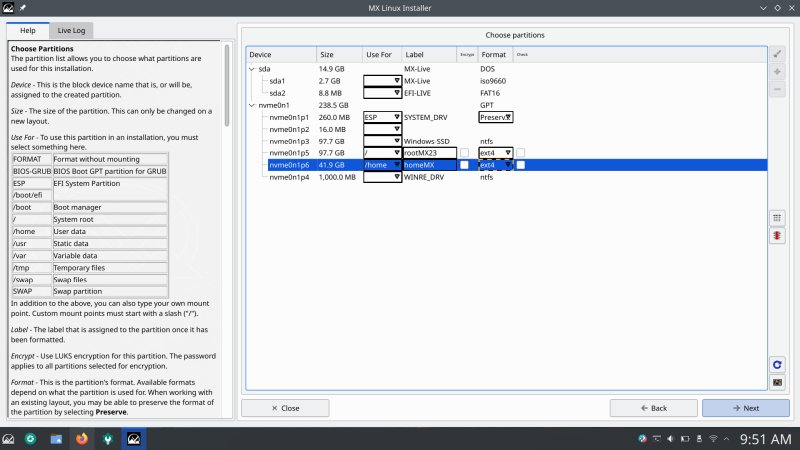Viewport: 800px width, 450px height.
Task: Toggle Check checkbox for nvme0n1p5
Action: coord(520,153)
